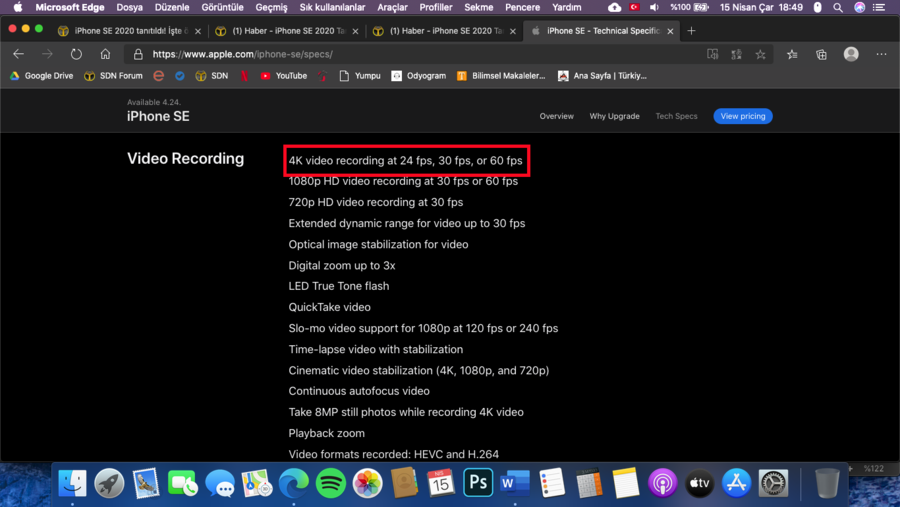The height and width of the screenshot is (507, 900).
Task: Go back using the browser back arrow
Action: 18,54
